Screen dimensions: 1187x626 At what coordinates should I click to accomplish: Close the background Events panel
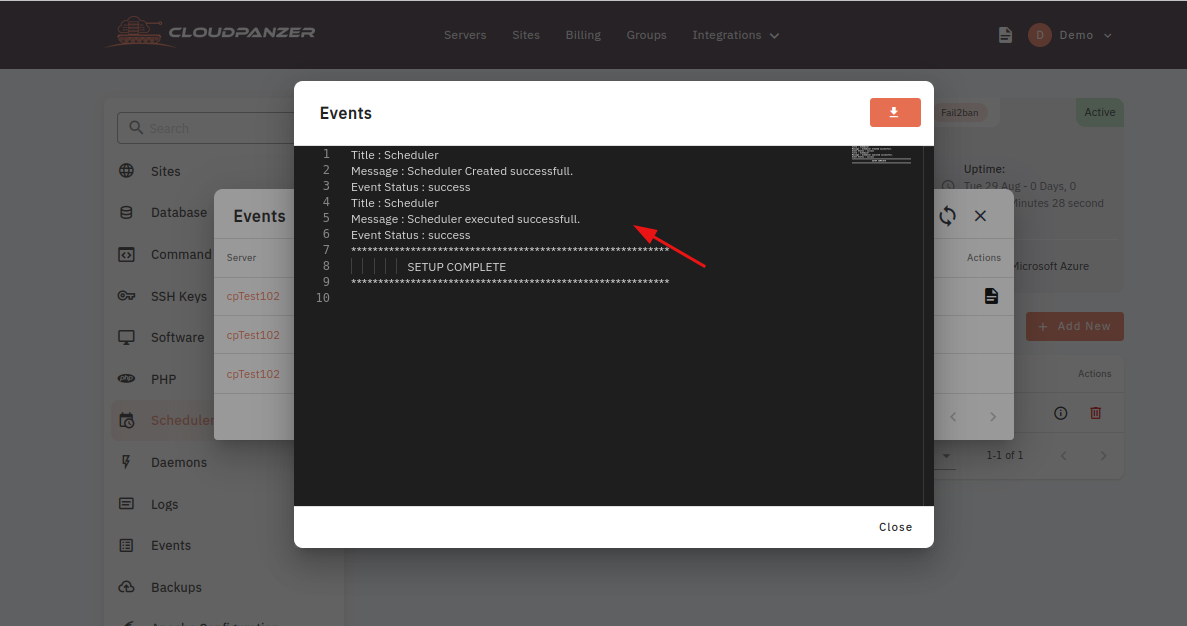[x=980, y=216]
